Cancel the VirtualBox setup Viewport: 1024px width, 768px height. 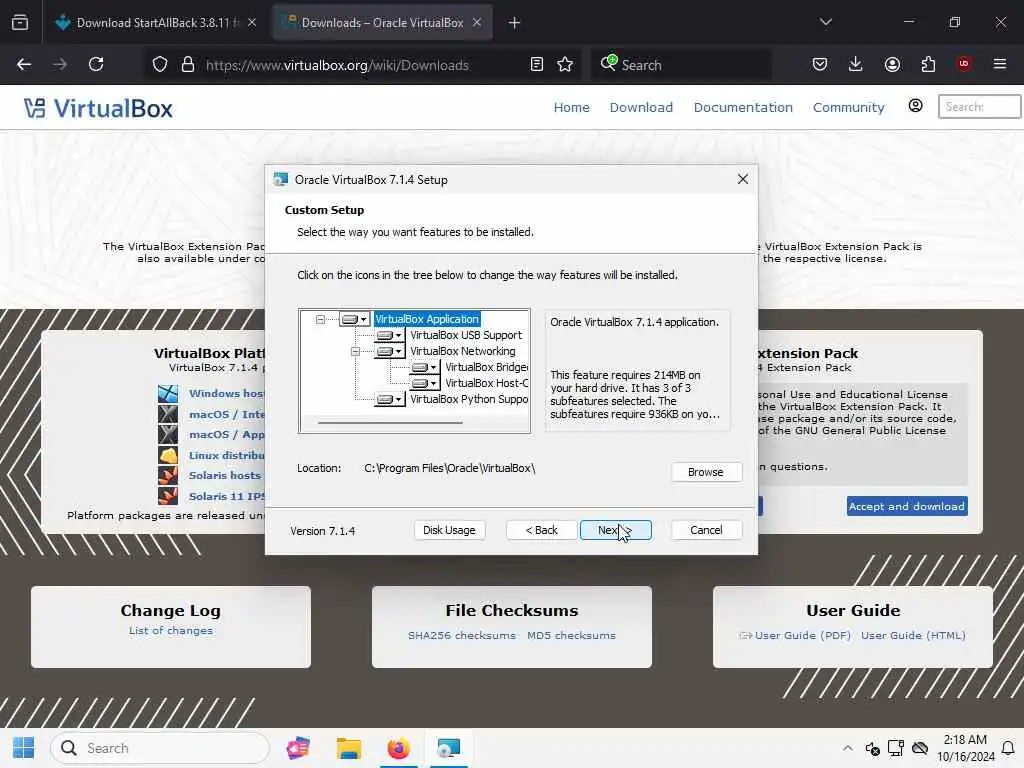(x=706, y=530)
